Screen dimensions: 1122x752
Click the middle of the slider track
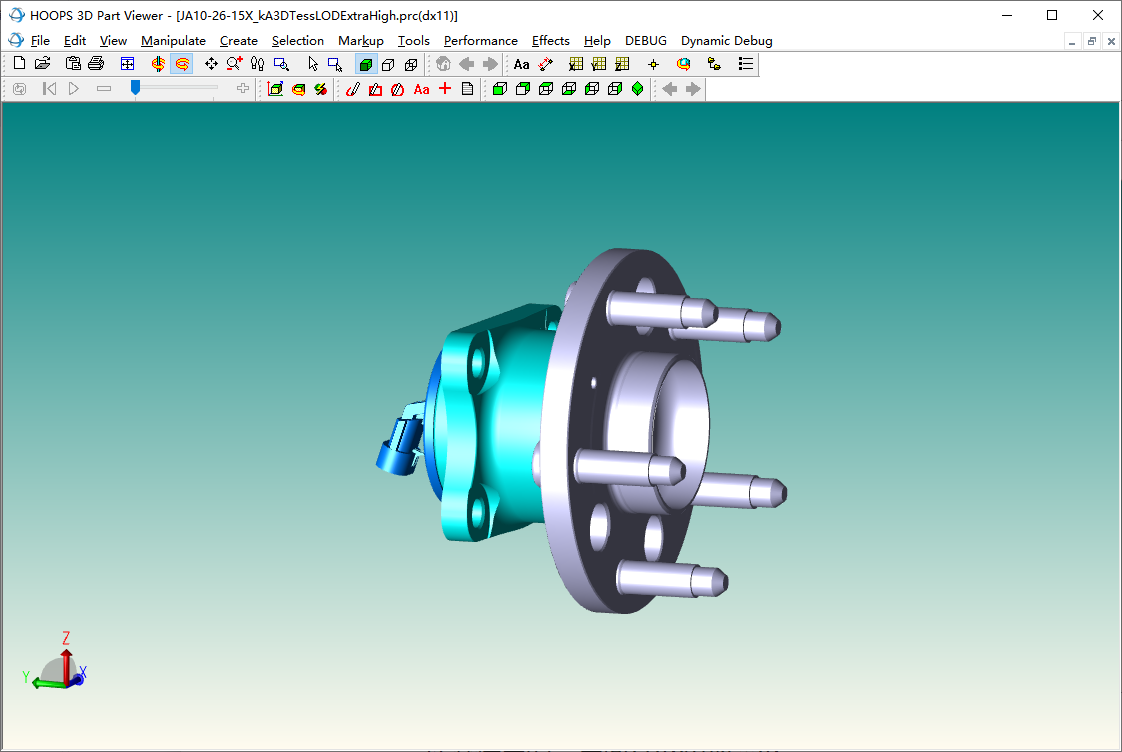pyautogui.click(x=174, y=87)
